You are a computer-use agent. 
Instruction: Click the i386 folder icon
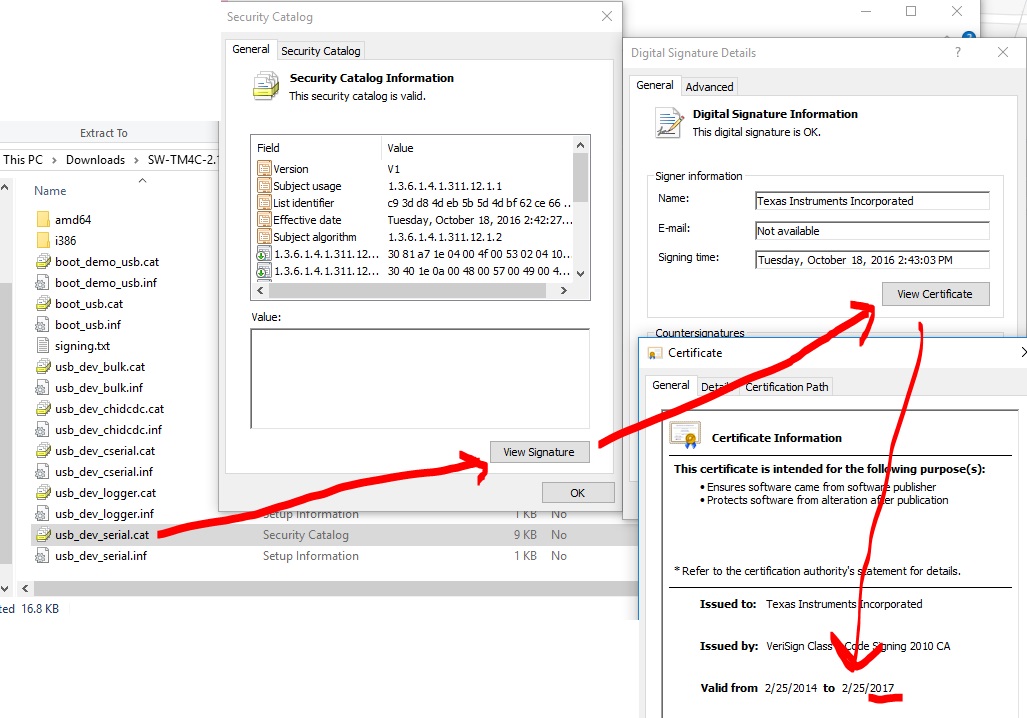click(x=43, y=240)
